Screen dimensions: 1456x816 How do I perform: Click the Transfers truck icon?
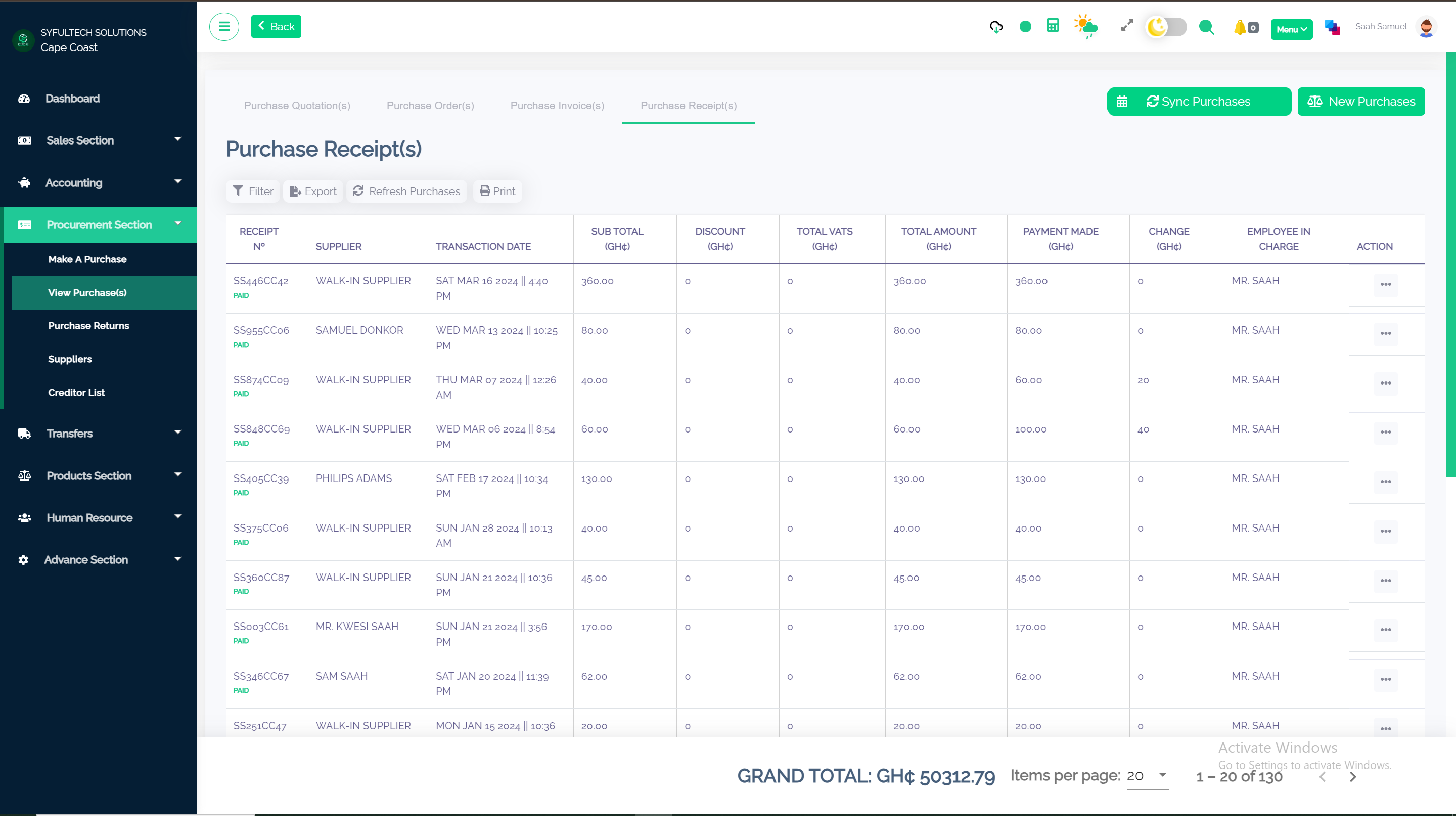coord(24,434)
